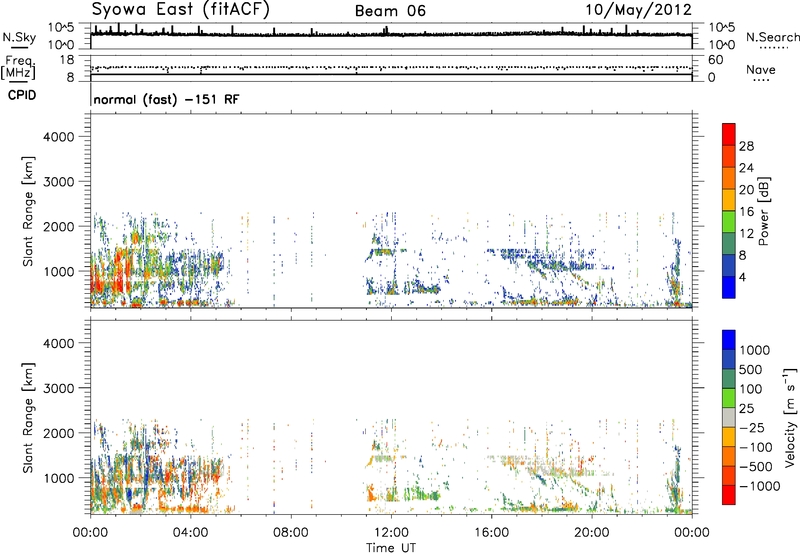Pick the light green 25–100 velocity colorbar segment
This screenshot has height=554, width=800.
coord(729,398)
